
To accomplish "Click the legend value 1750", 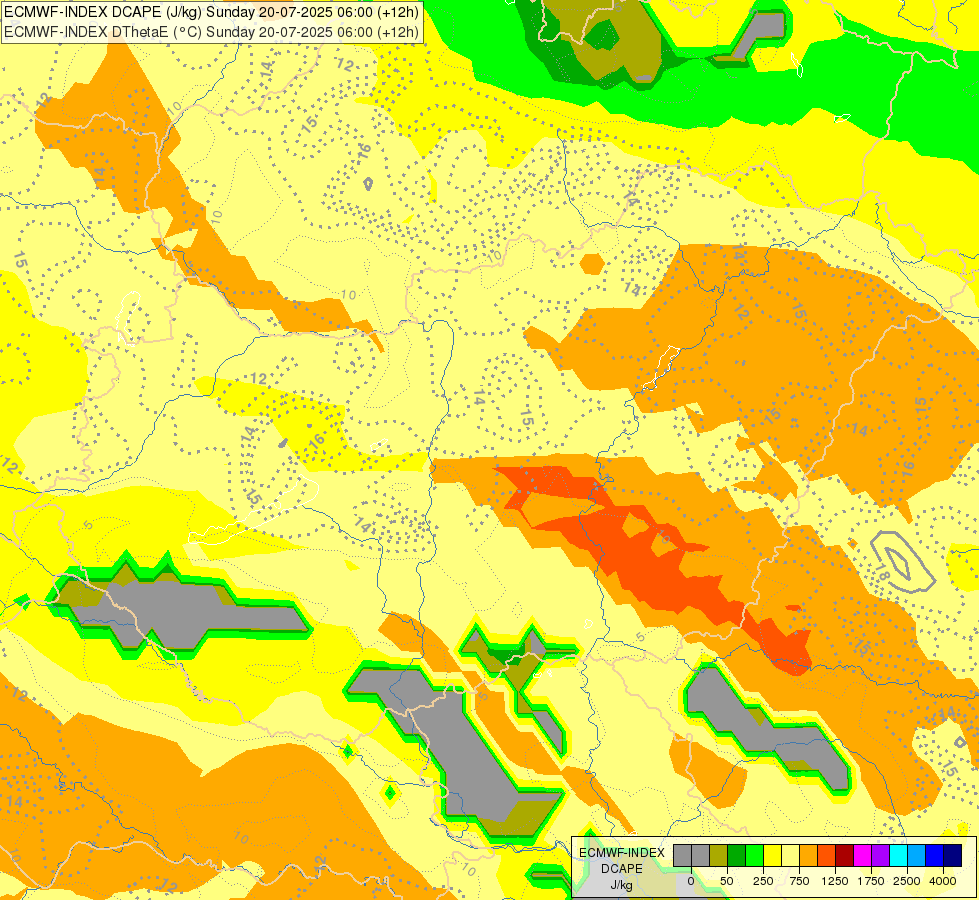I will 871,881.
